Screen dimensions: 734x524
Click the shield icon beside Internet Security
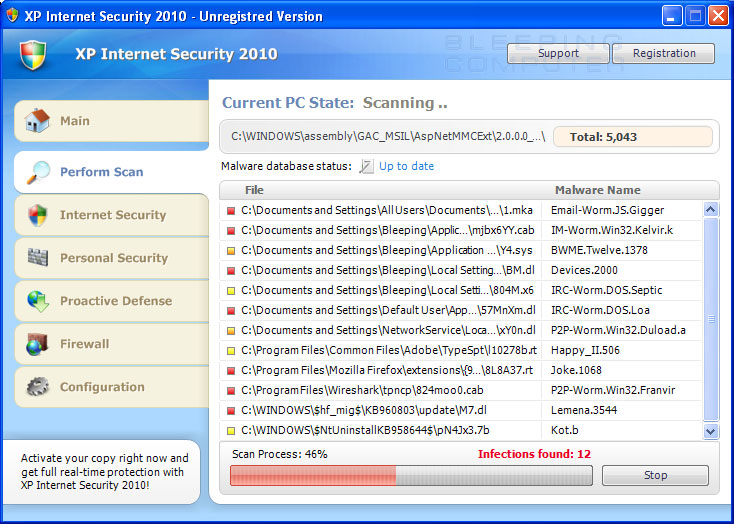37,215
